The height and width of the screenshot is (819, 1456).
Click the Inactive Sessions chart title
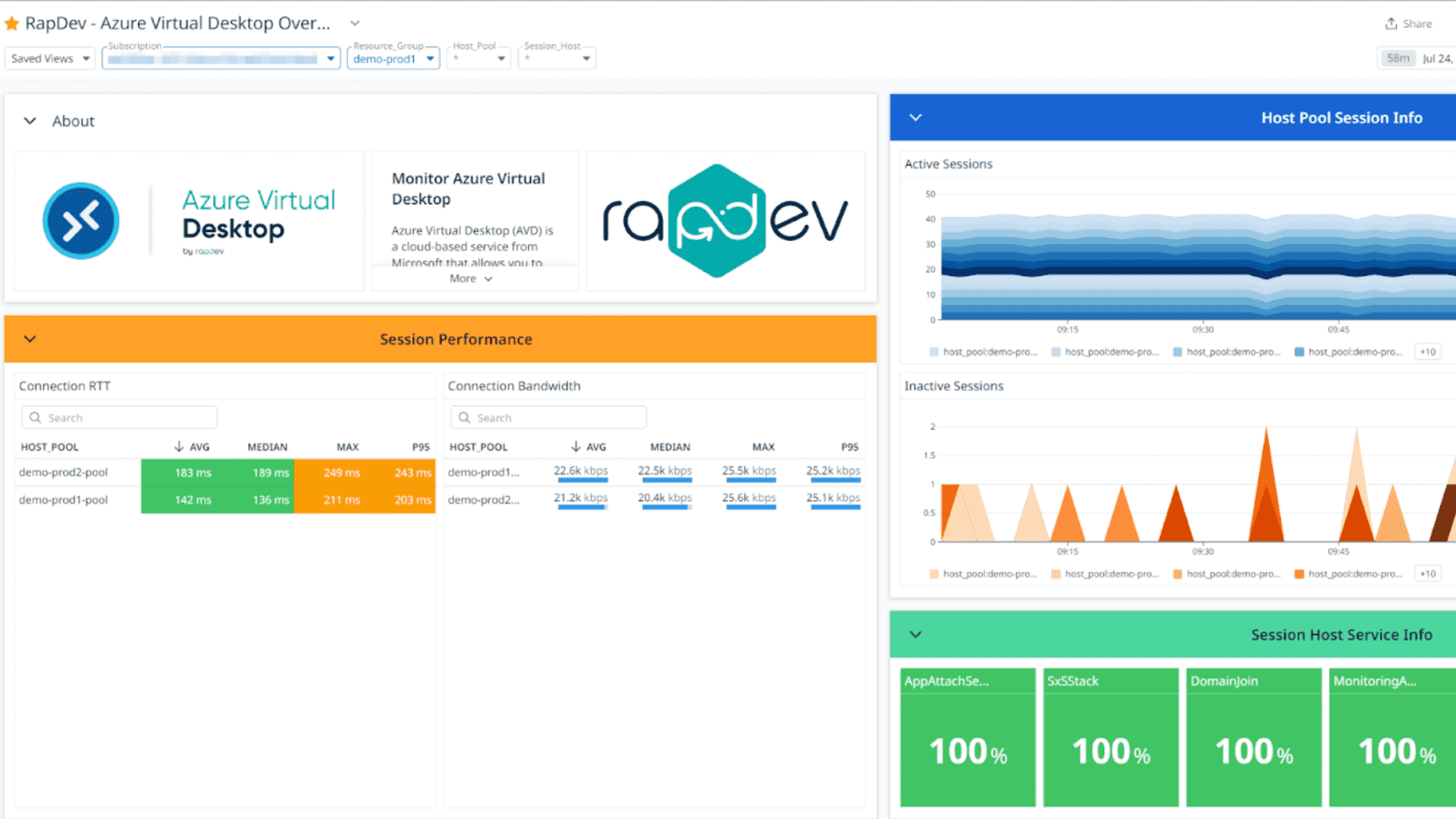(x=953, y=386)
